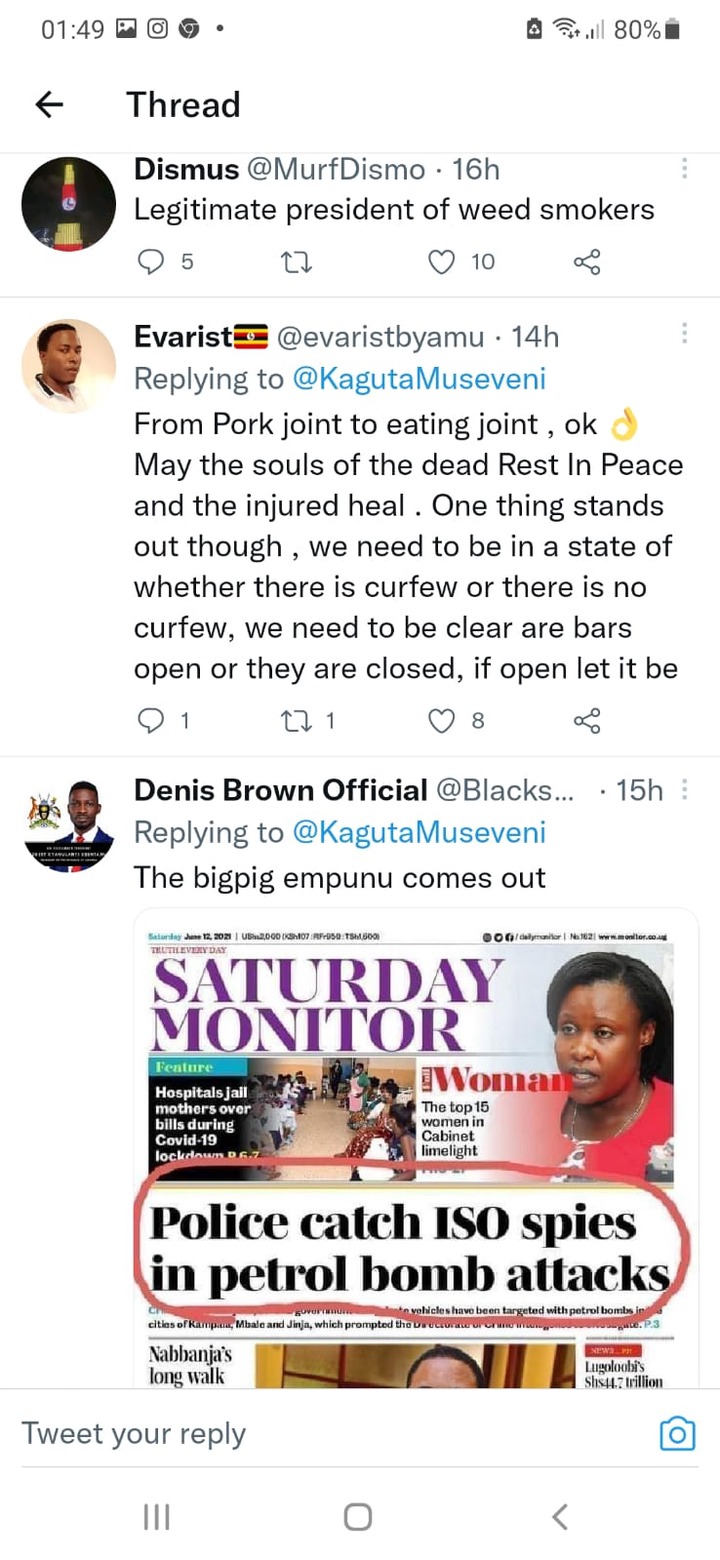Like Dismus's tweet with the heart icon
This screenshot has height=1560, width=720.
(x=441, y=262)
